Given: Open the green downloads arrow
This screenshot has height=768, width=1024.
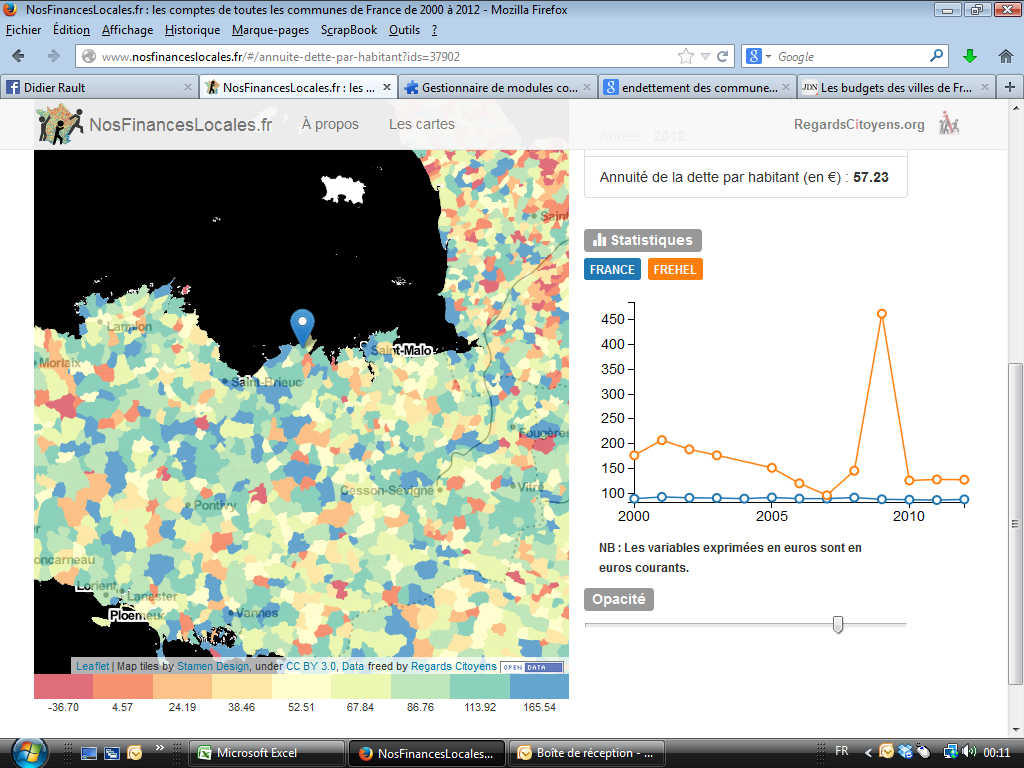Looking at the screenshot, I should [969, 56].
